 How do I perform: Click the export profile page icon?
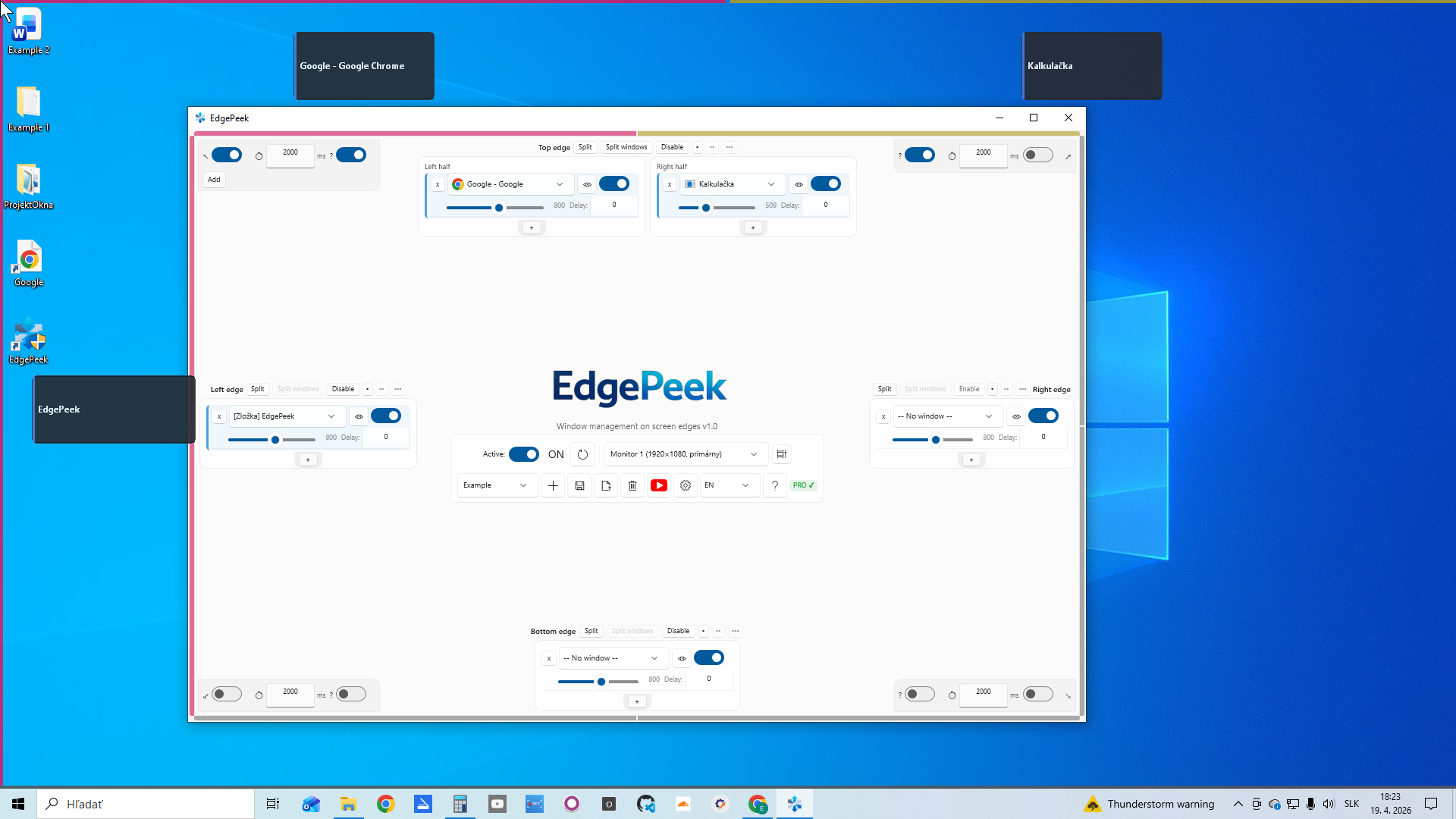tap(606, 485)
